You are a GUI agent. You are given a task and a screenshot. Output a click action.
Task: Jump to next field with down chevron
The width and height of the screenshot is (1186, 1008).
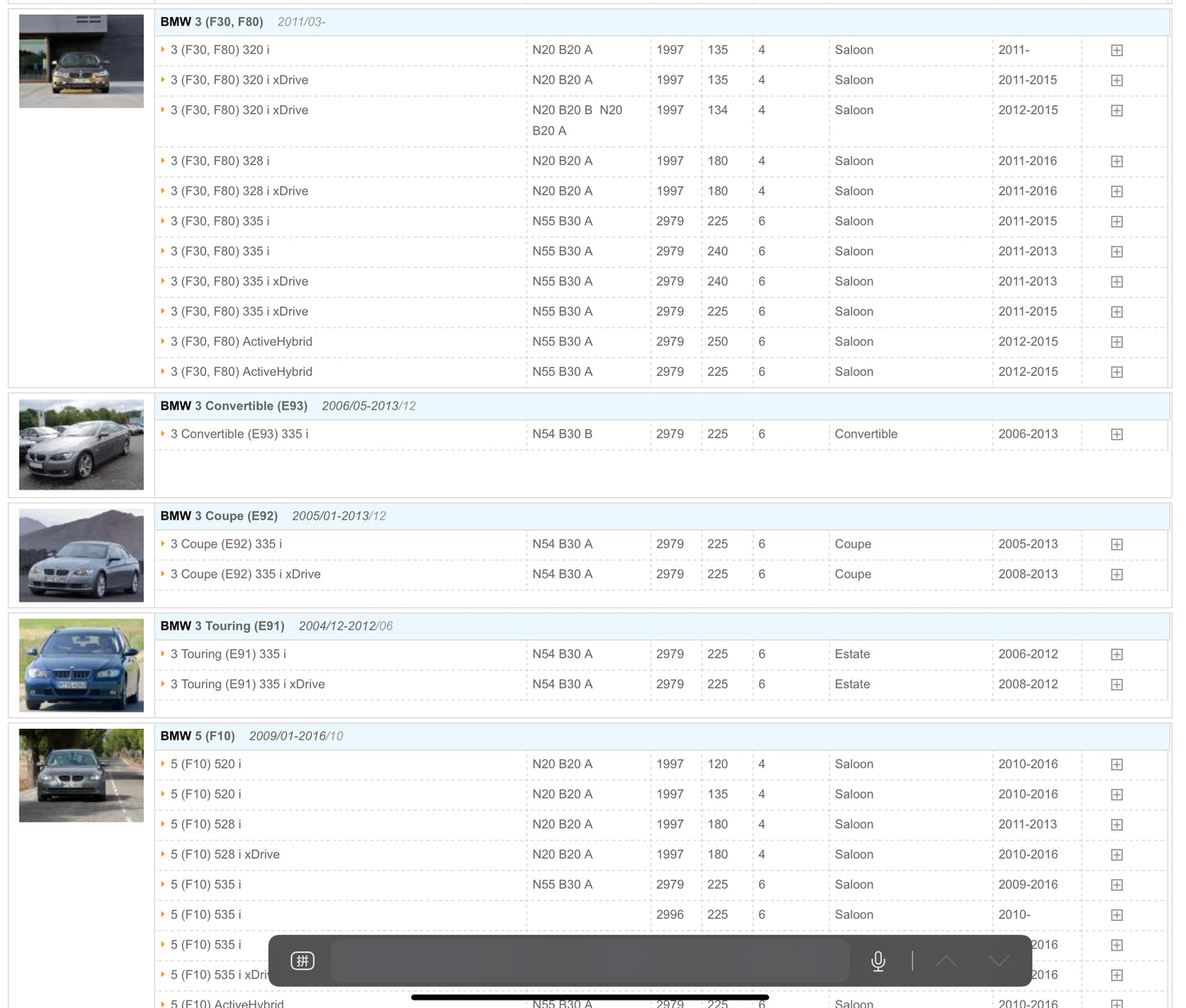coord(998,960)
